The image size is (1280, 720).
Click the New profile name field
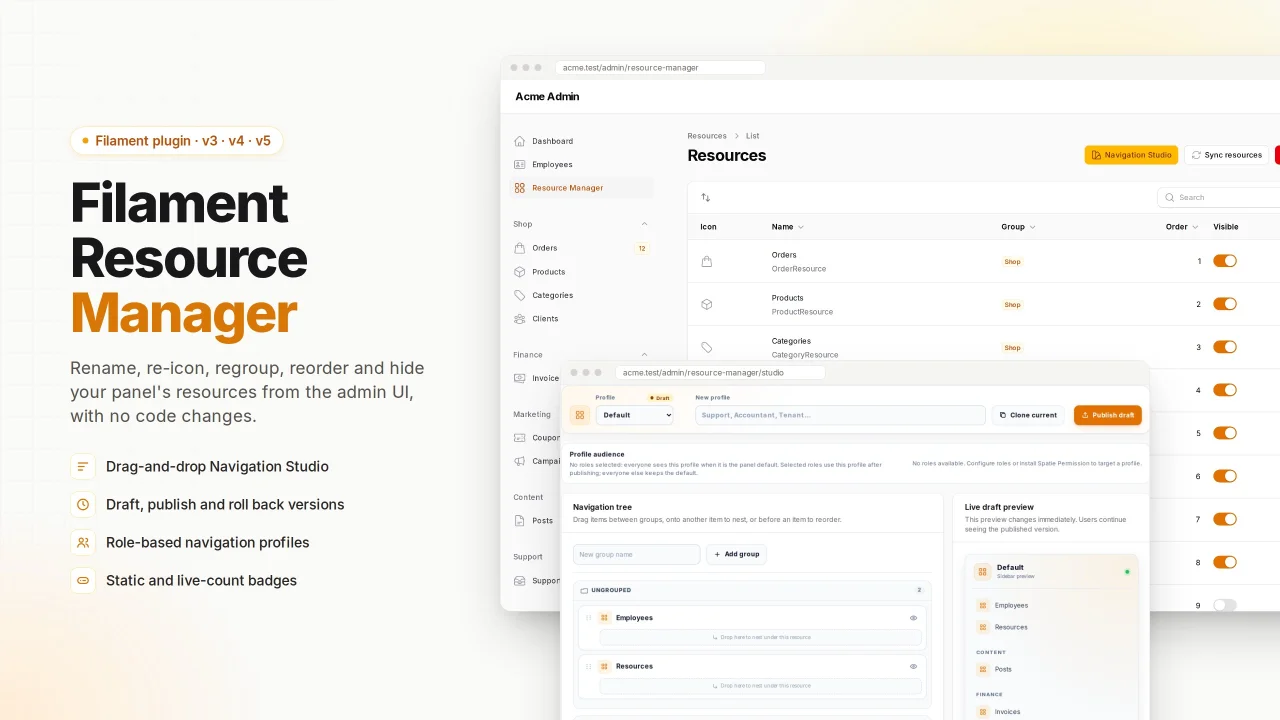(x=840, y=414)
